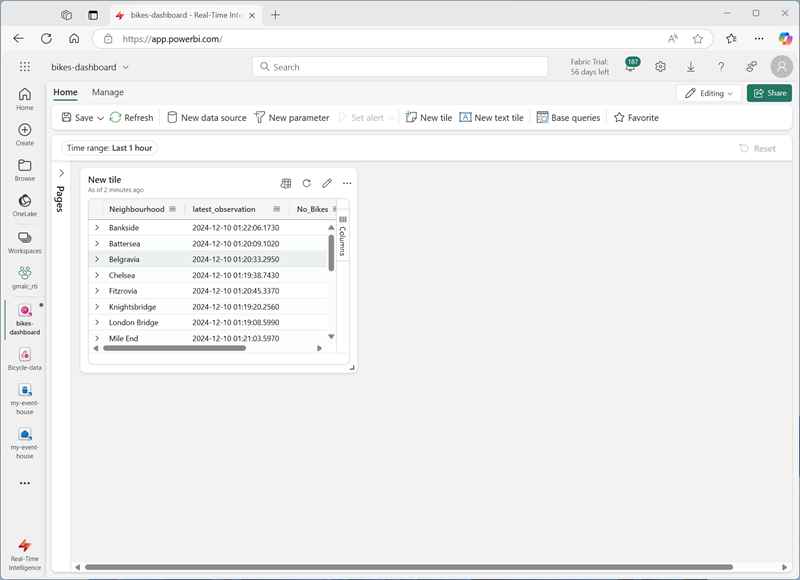This screenshot has height=580, width=800.
Task: Open the Create item in sidebar
Action: (24, 135)
